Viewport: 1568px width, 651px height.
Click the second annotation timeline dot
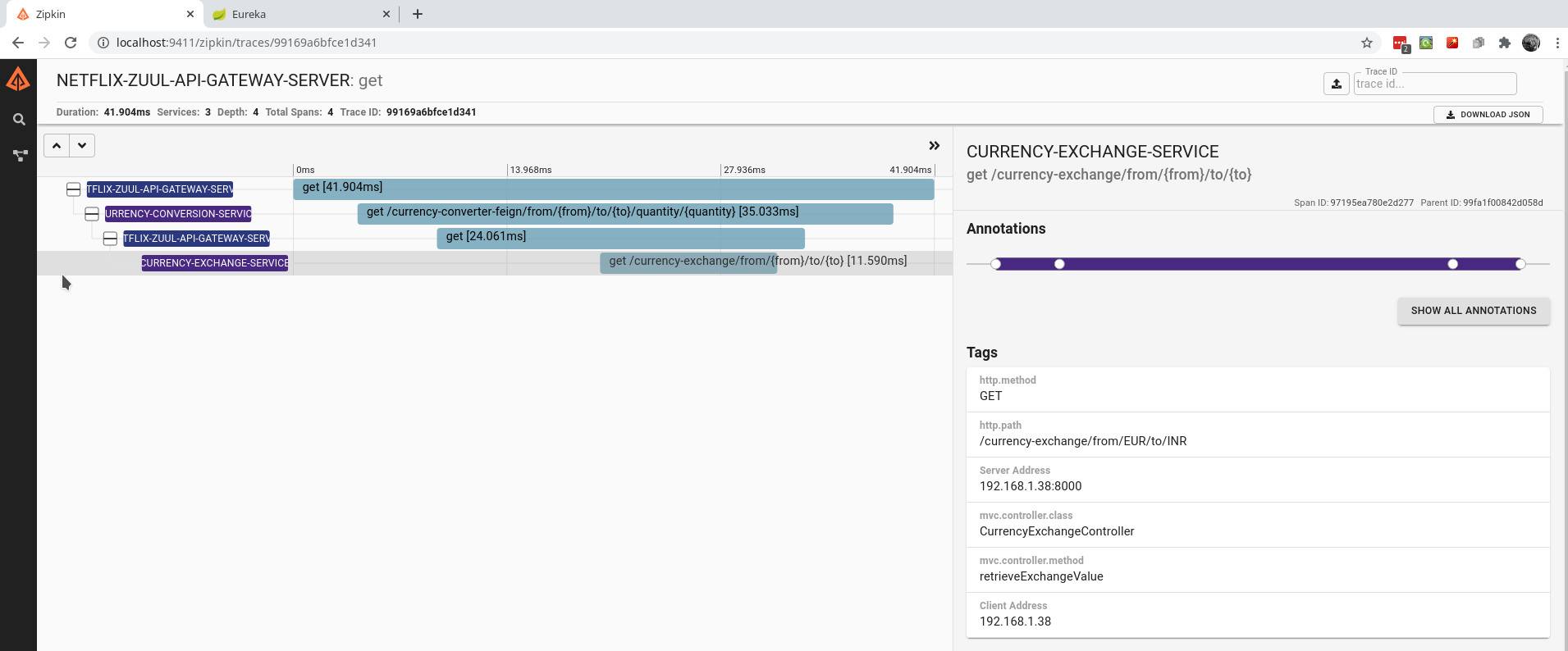pyautogui.click(x=1059, y=264)
